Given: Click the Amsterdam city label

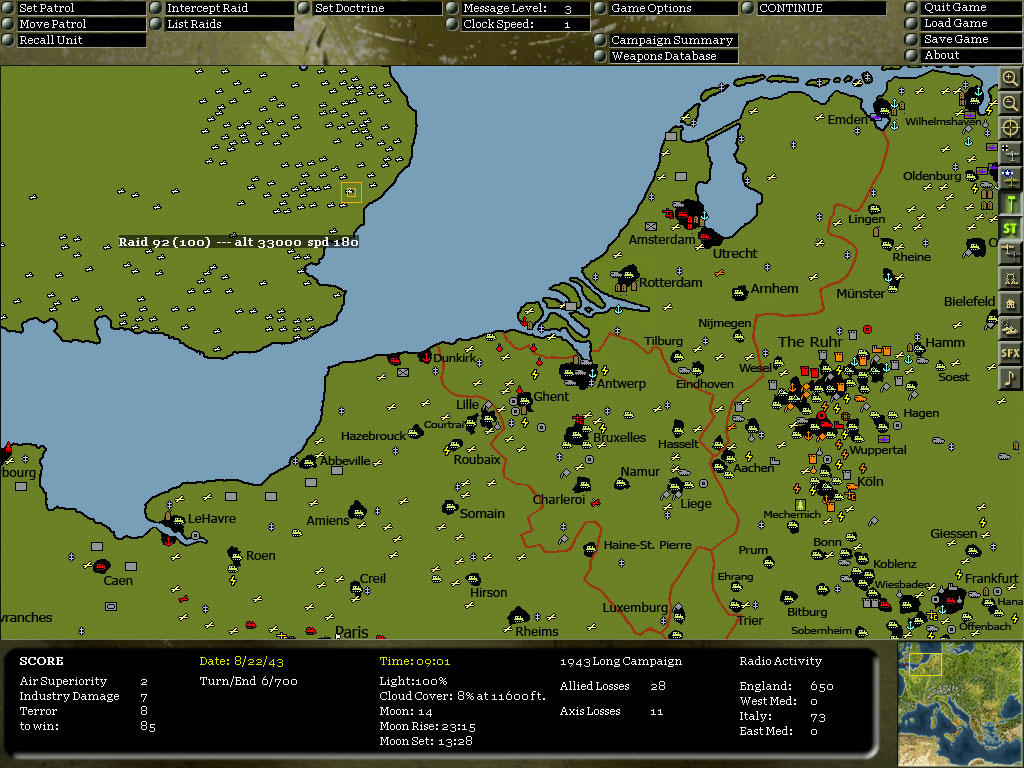Looking at the screenshot, I should 662,240.
